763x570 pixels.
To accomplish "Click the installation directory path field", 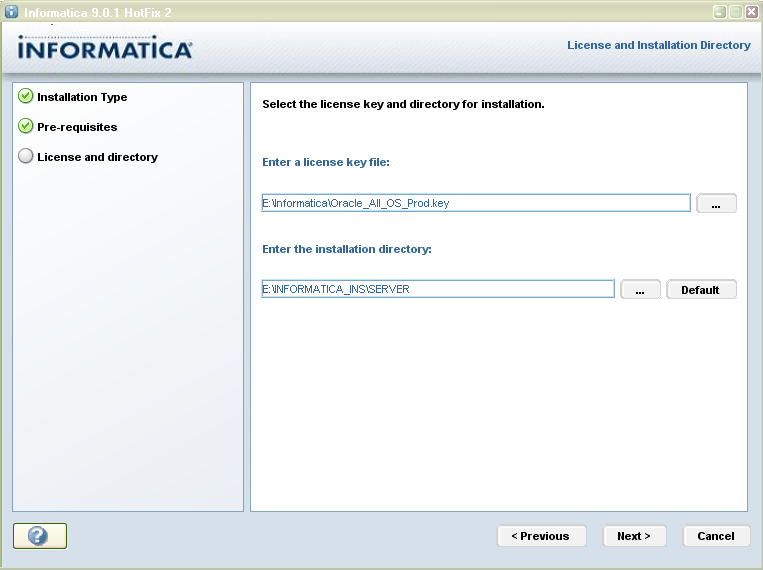I will click(438, 289).
